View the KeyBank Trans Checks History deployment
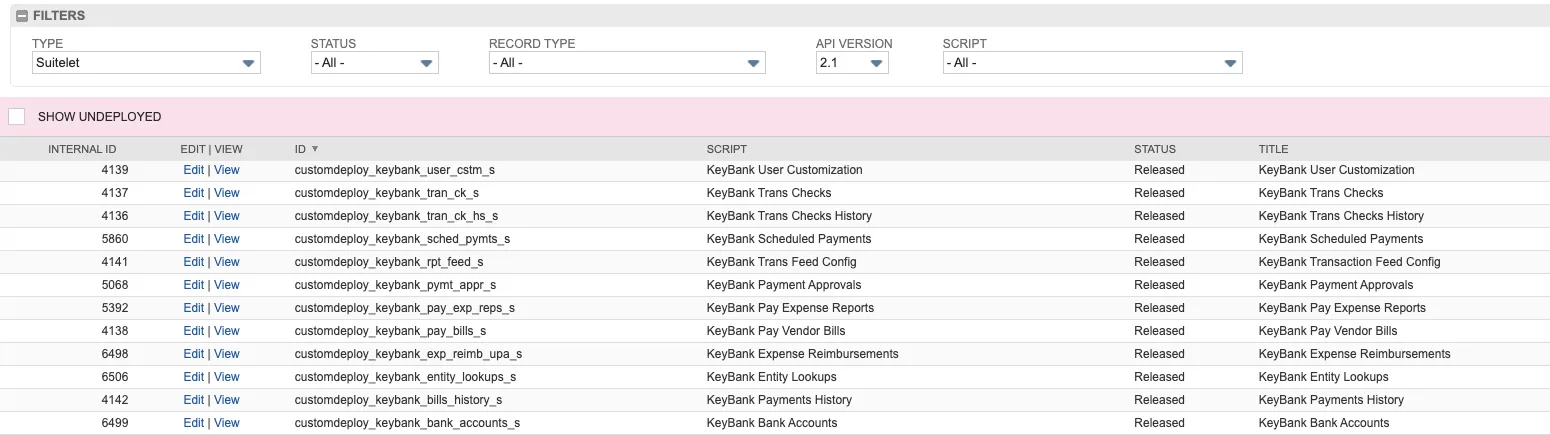 (x=227, y=216)
